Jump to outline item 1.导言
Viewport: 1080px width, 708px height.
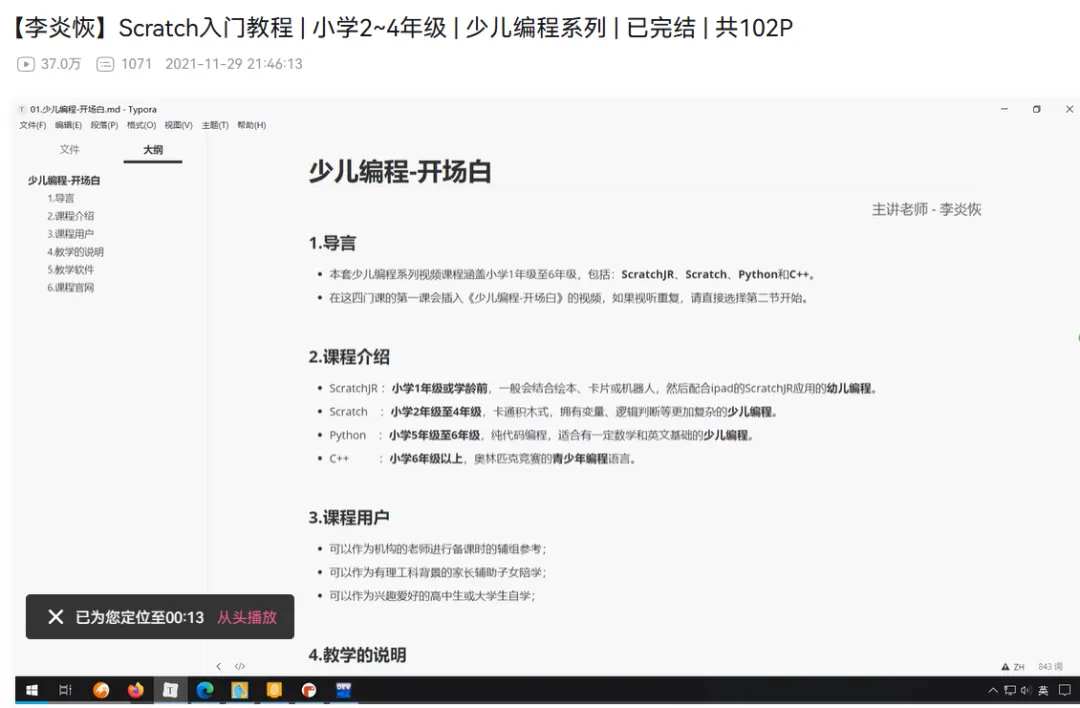[61, 198]
